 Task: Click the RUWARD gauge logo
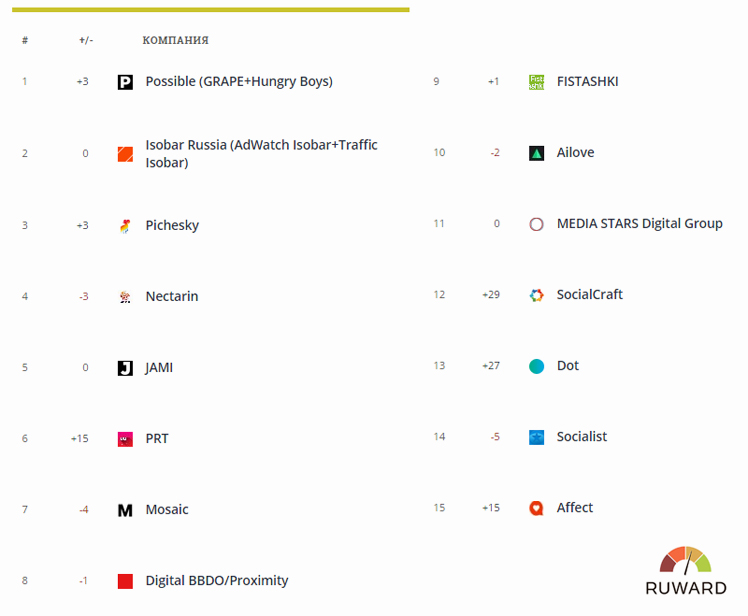(x=686, y=571)
